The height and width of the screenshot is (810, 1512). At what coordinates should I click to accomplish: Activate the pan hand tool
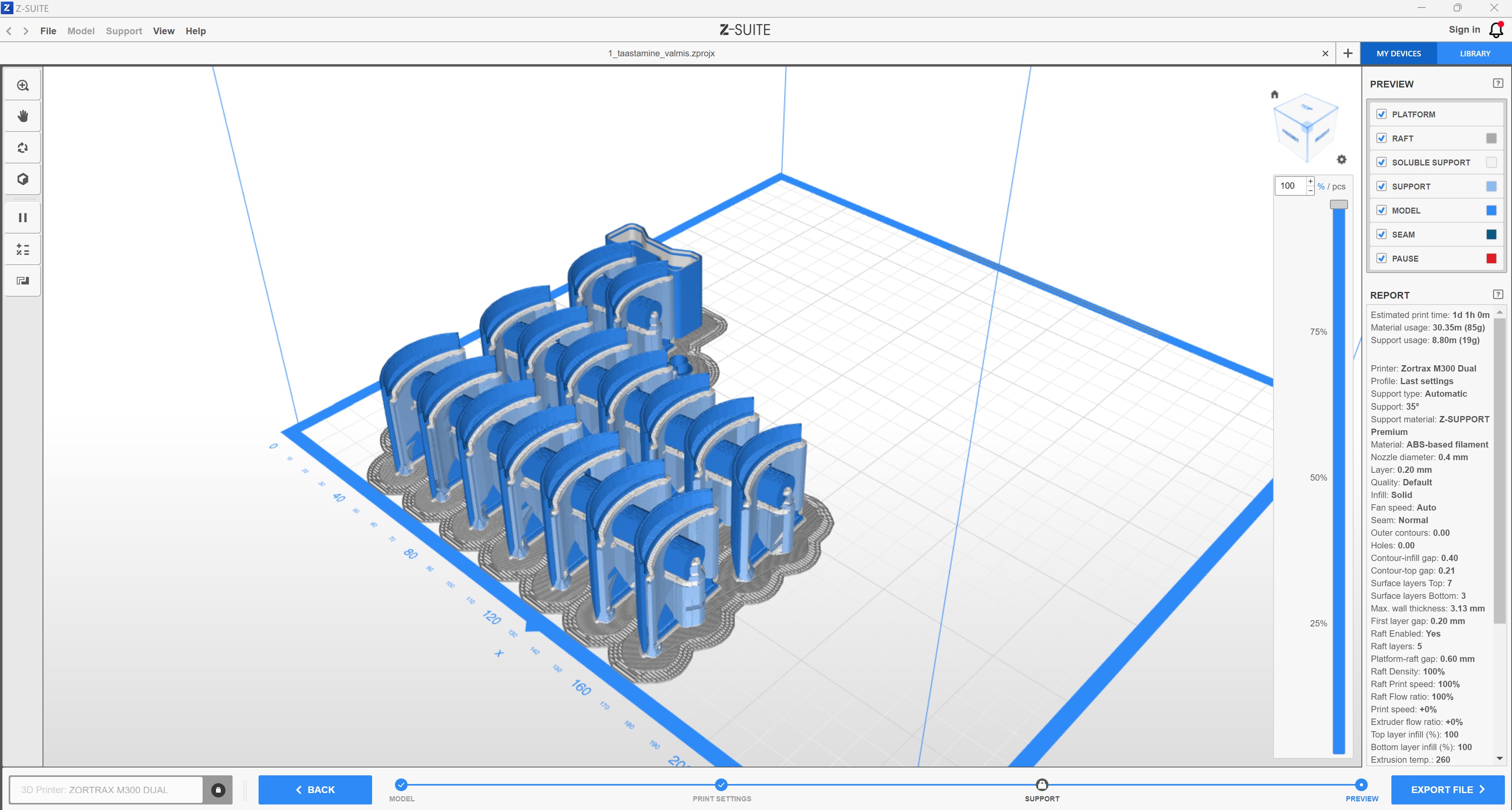pyautogui.click(x=23, y=116)
